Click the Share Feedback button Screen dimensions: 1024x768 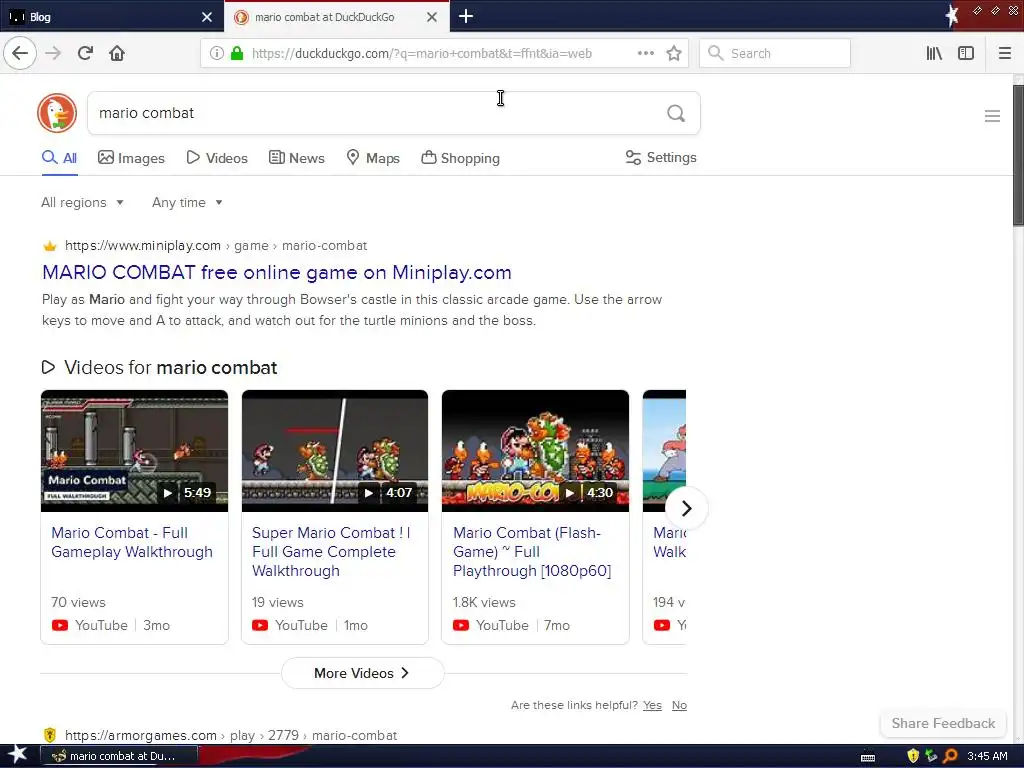pos(943,723)
